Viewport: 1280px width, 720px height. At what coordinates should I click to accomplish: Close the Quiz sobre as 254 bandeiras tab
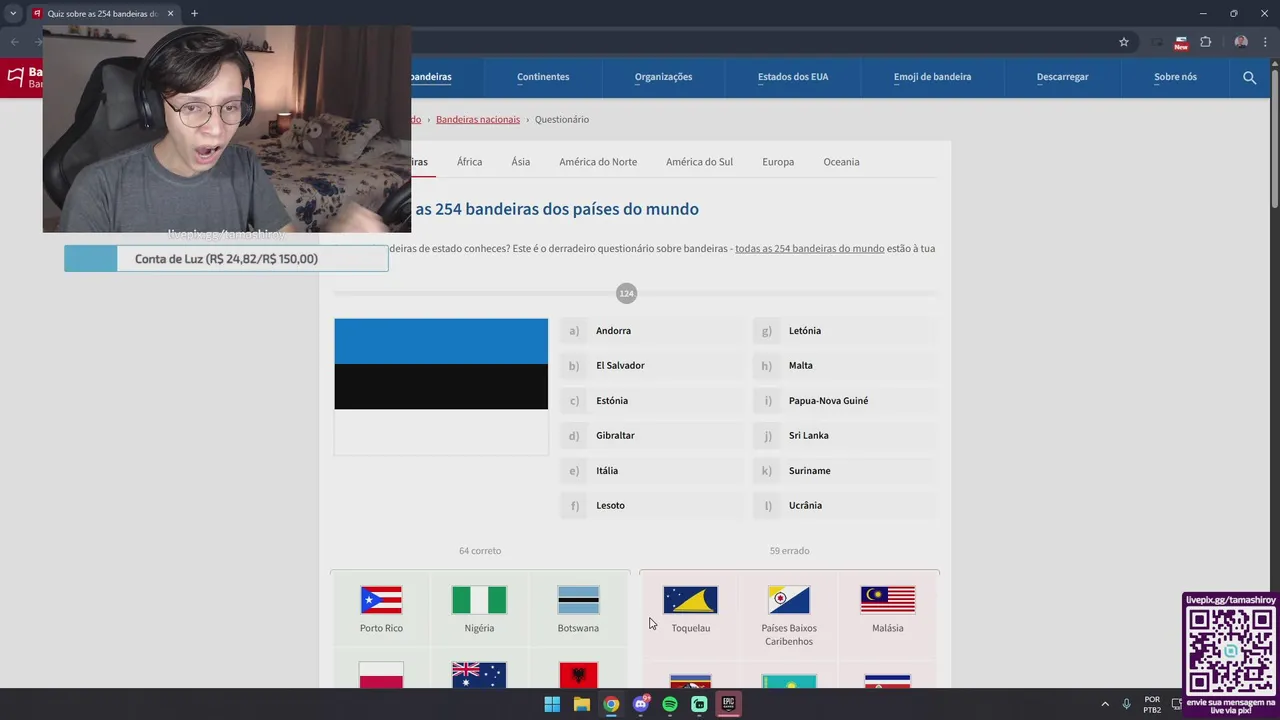tap(170, 13)
